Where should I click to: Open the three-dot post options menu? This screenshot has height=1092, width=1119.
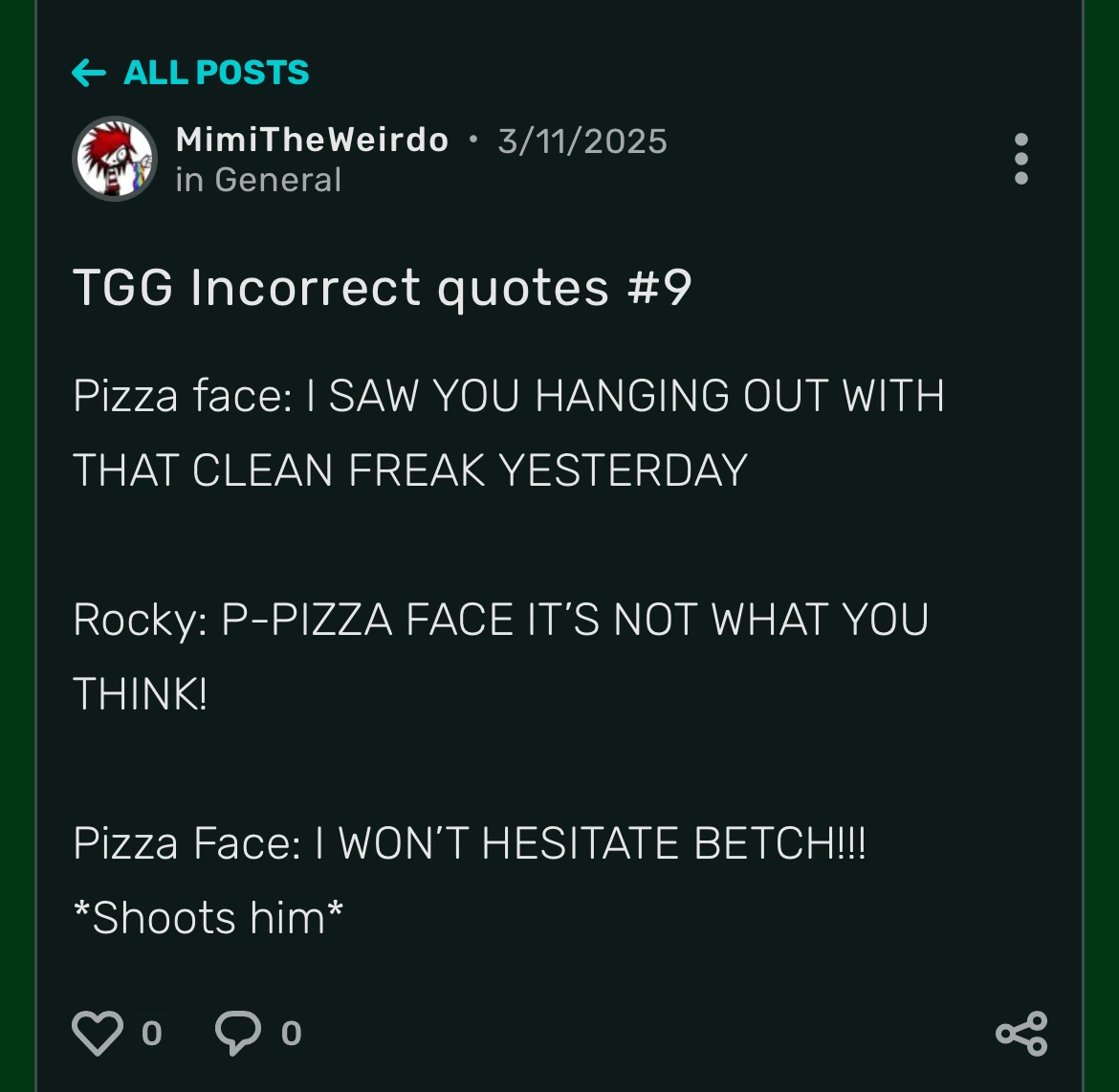pos(1020,159)
